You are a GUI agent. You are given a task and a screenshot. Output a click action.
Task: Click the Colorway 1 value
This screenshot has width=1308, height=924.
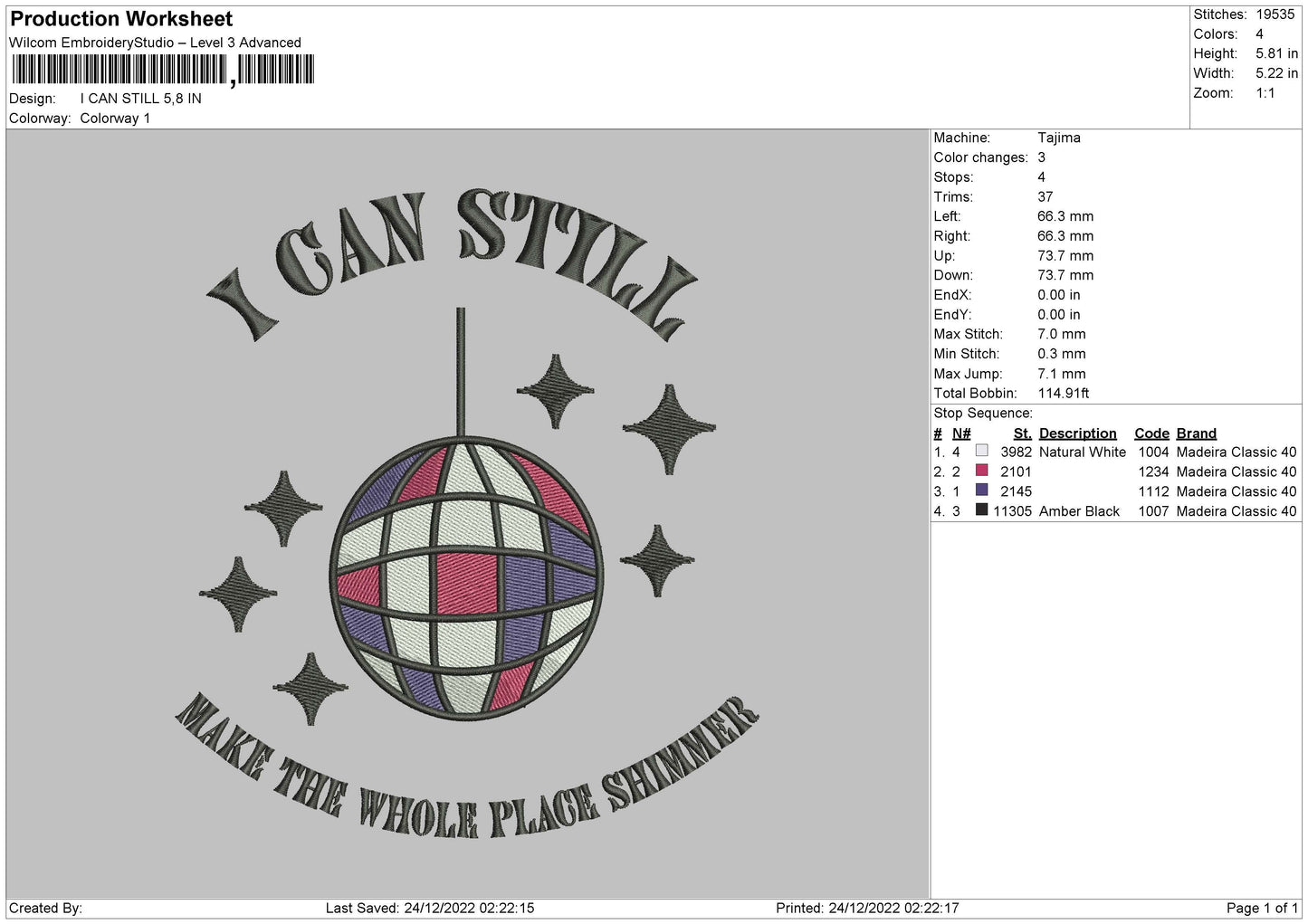(x=115, y=119)
